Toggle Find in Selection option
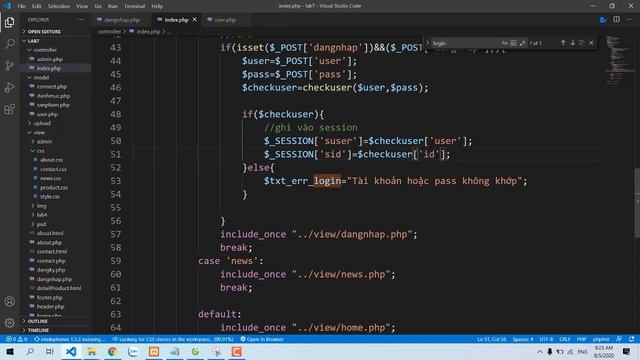Viewport: 640px width, 360px height. [x=582, y=43]
